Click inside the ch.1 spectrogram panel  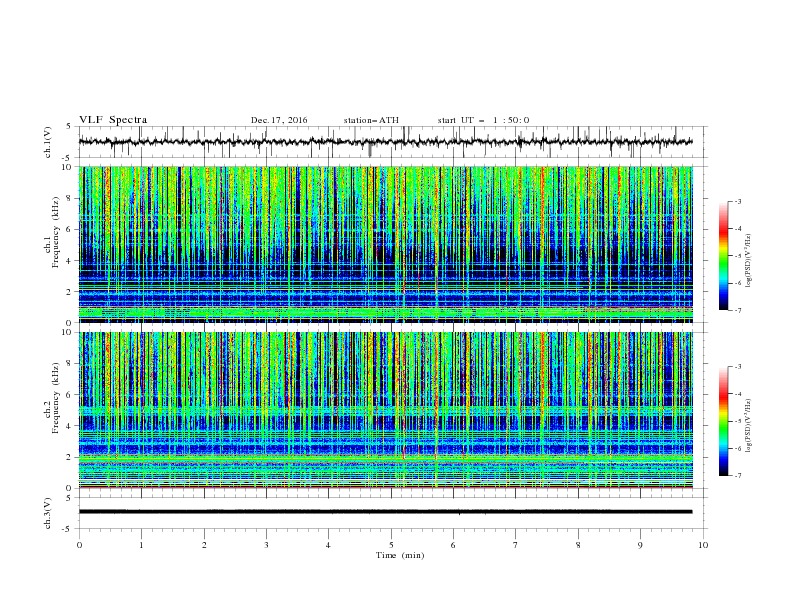click(x=386, y=244)
